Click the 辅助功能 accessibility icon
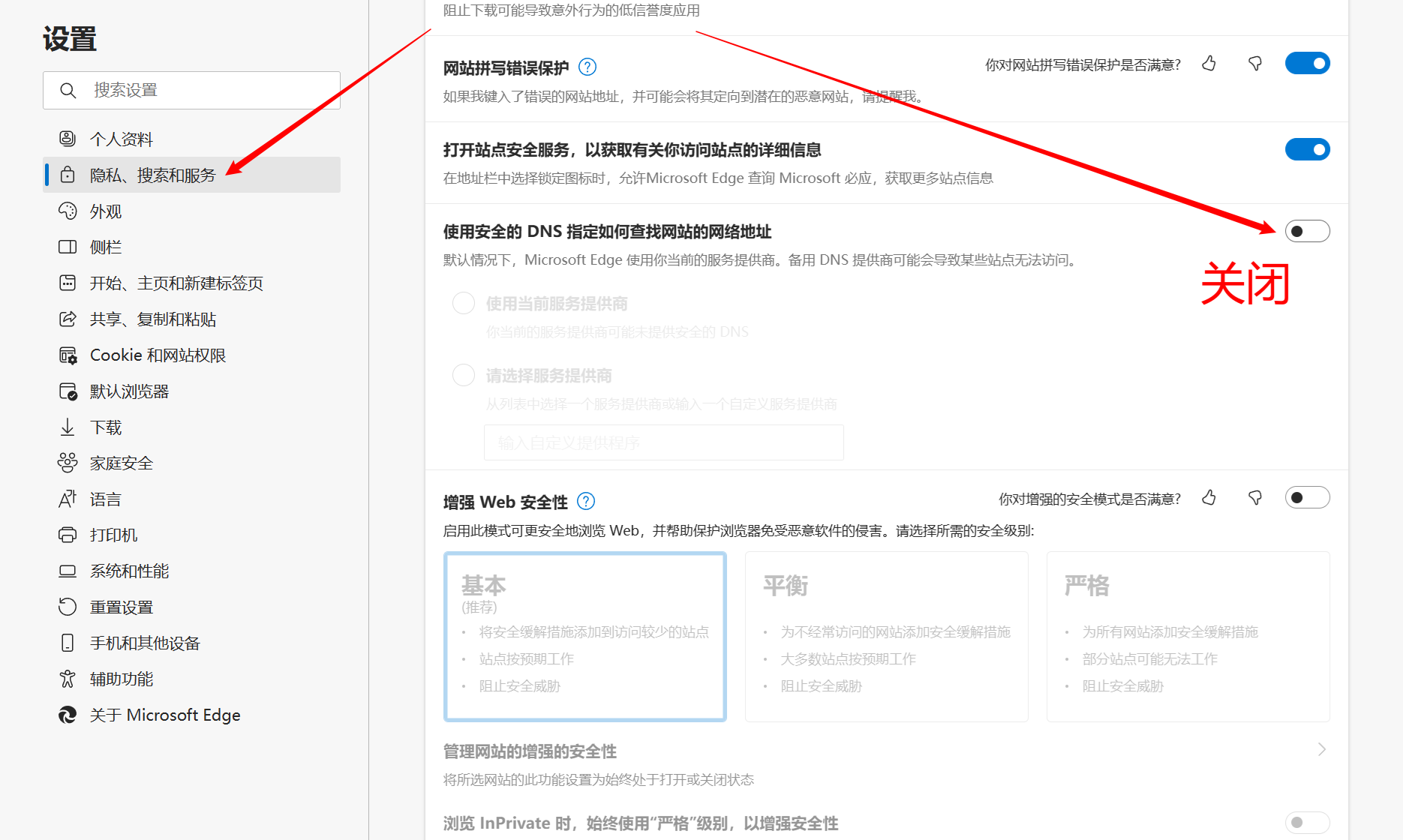Screen dimensions: 1403x840 68,679
